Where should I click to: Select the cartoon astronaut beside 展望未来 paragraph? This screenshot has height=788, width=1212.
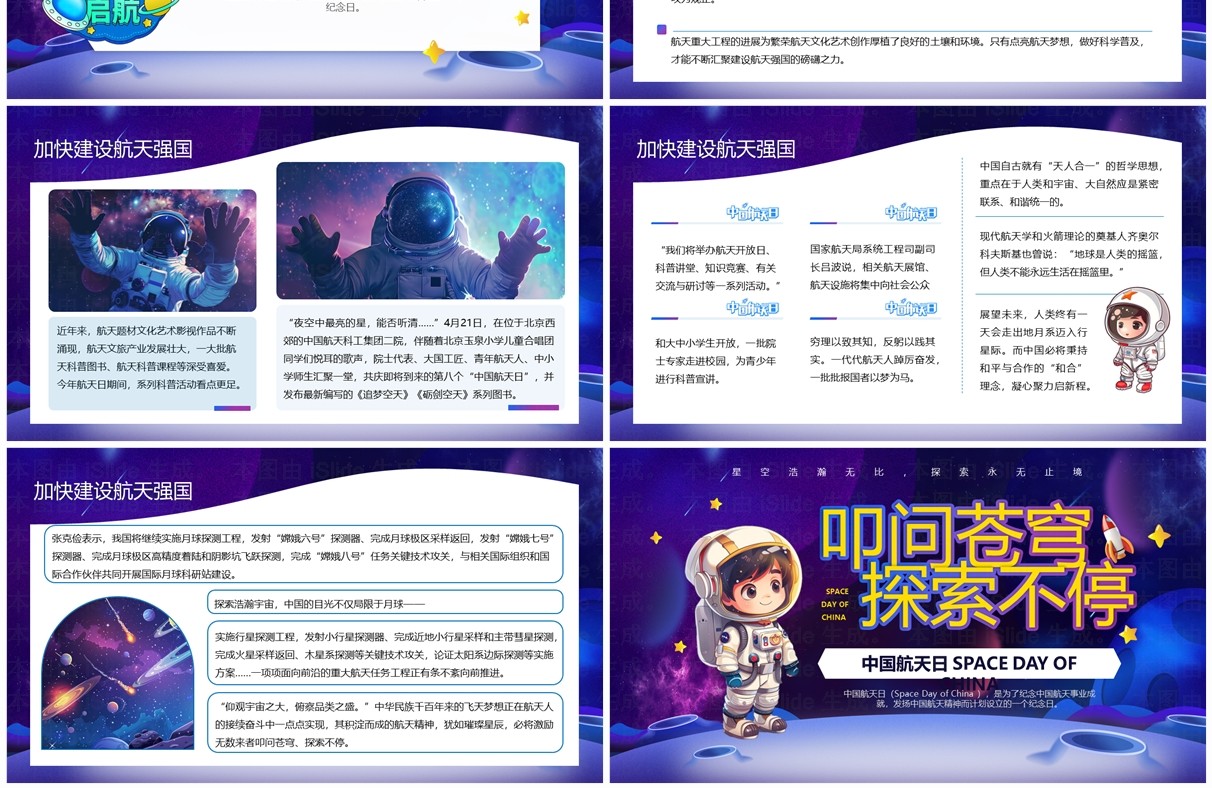(1136, 340)
